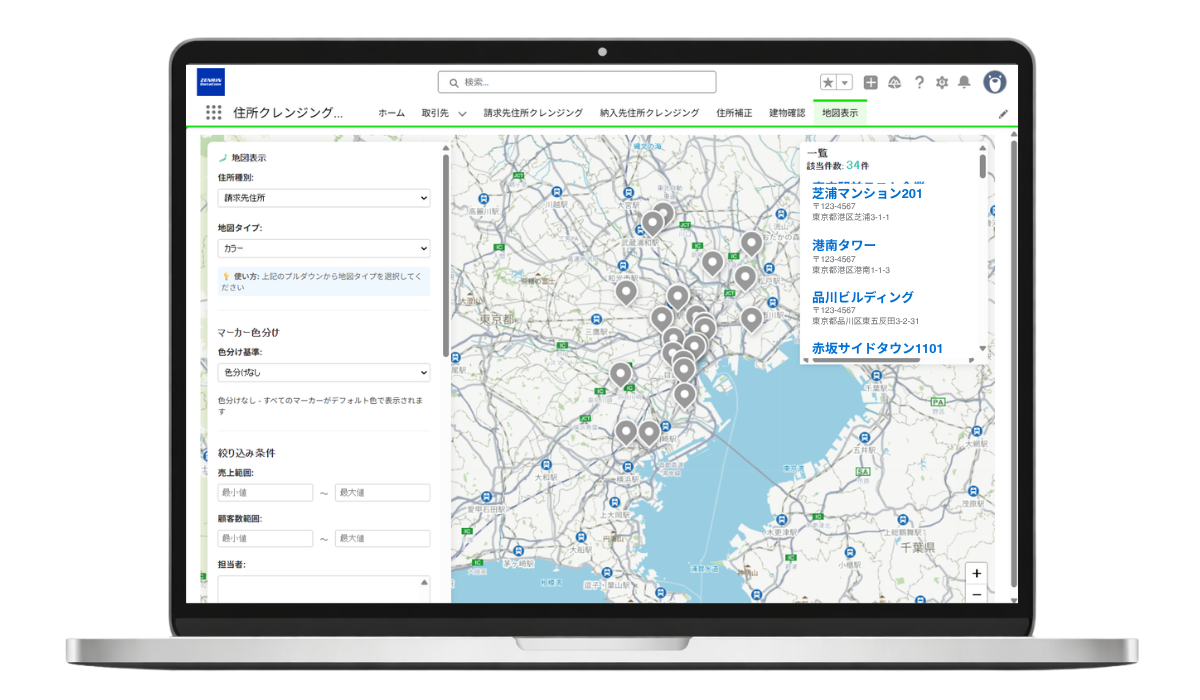The image size is (1200, 700).
Task: Open the 地図タイプ dropdown
Action: click(324, 248)
